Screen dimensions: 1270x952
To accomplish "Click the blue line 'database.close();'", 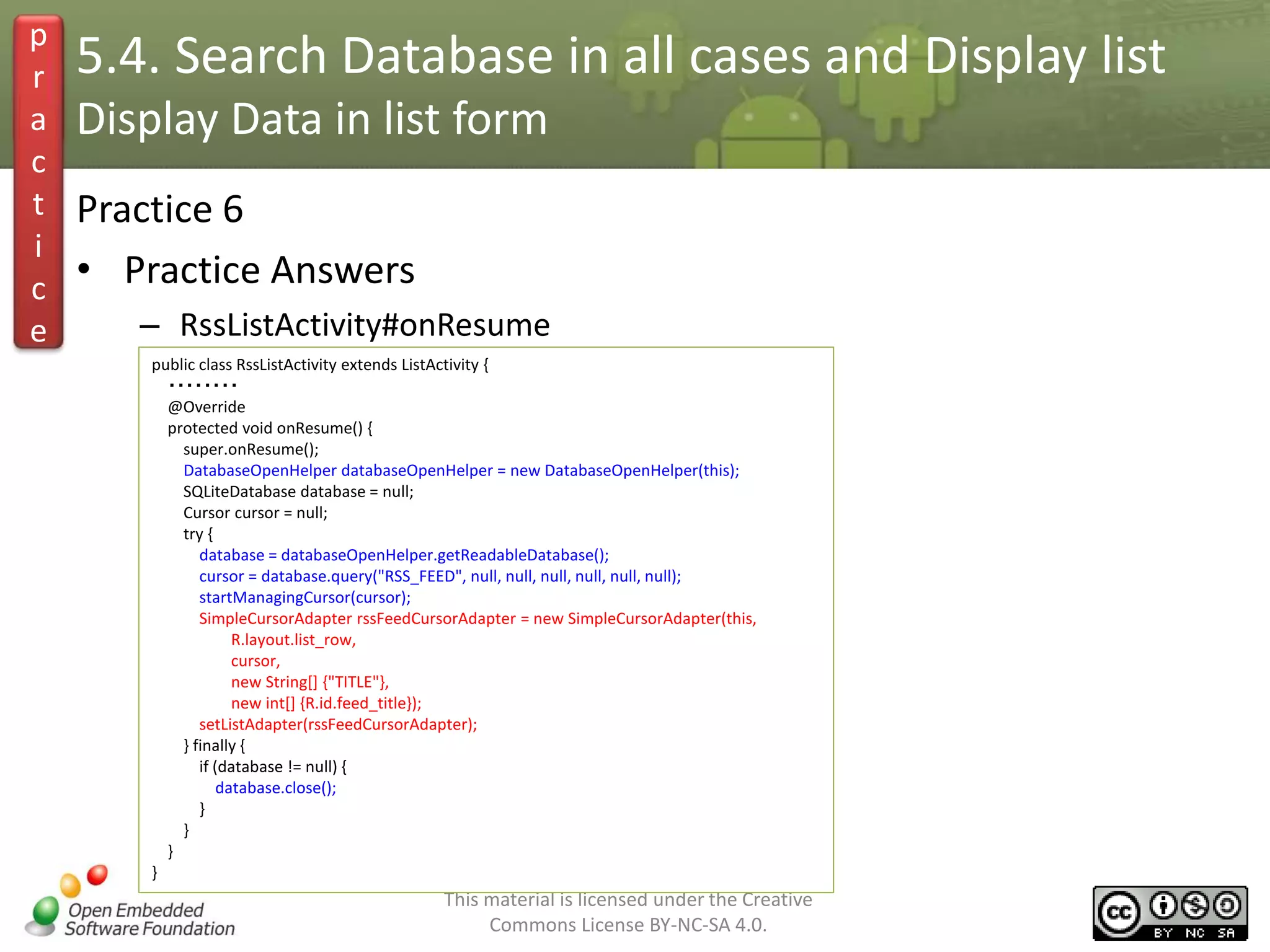I will (276, 788).
